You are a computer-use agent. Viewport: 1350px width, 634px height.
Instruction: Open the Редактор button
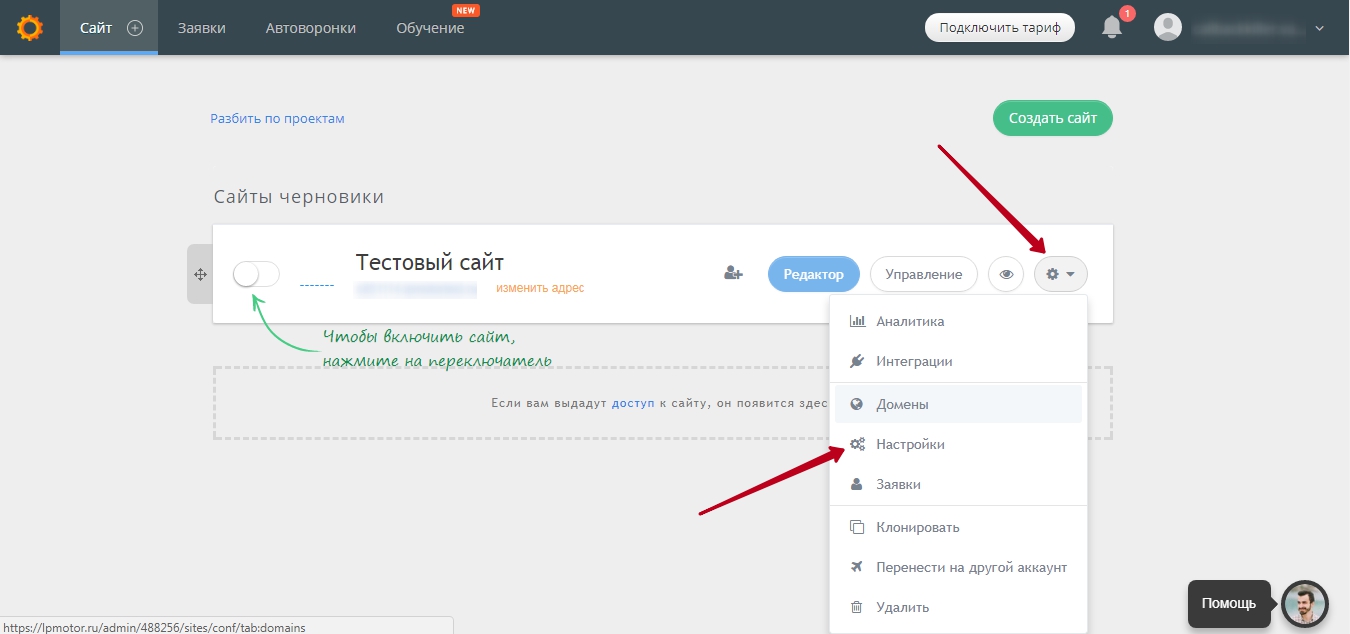813,274
